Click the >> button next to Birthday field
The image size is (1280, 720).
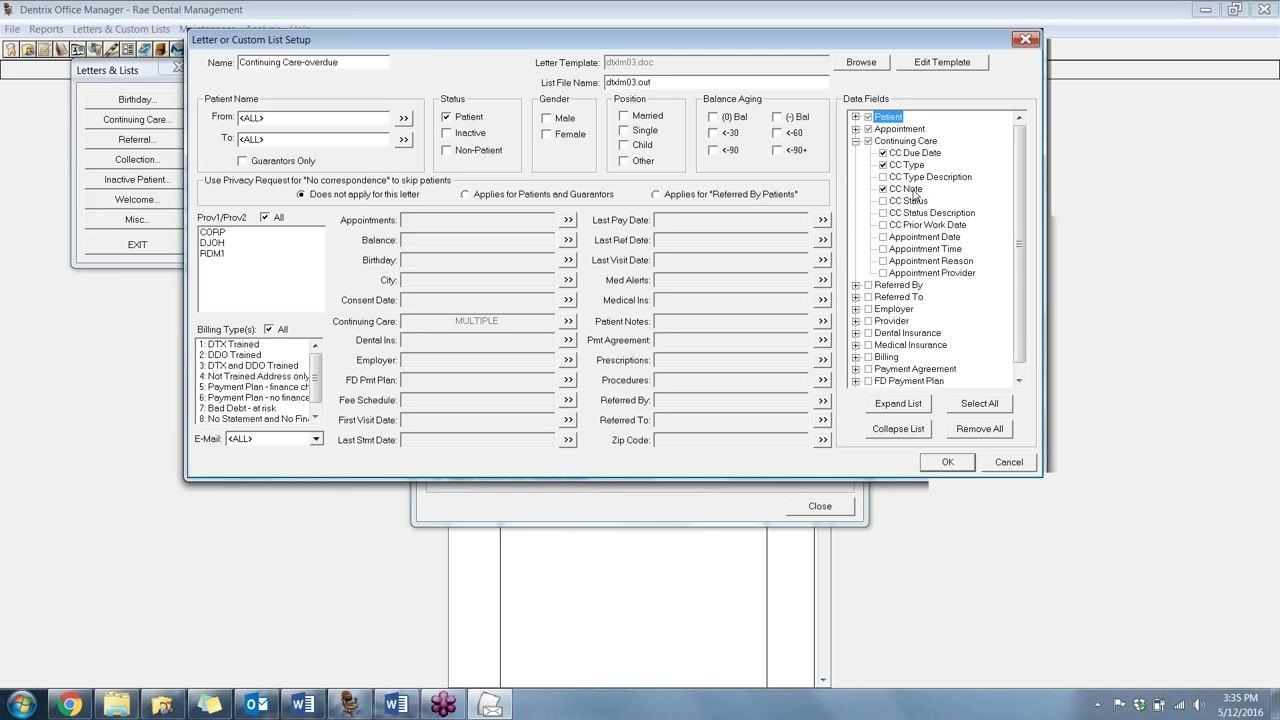click(568, 260)
